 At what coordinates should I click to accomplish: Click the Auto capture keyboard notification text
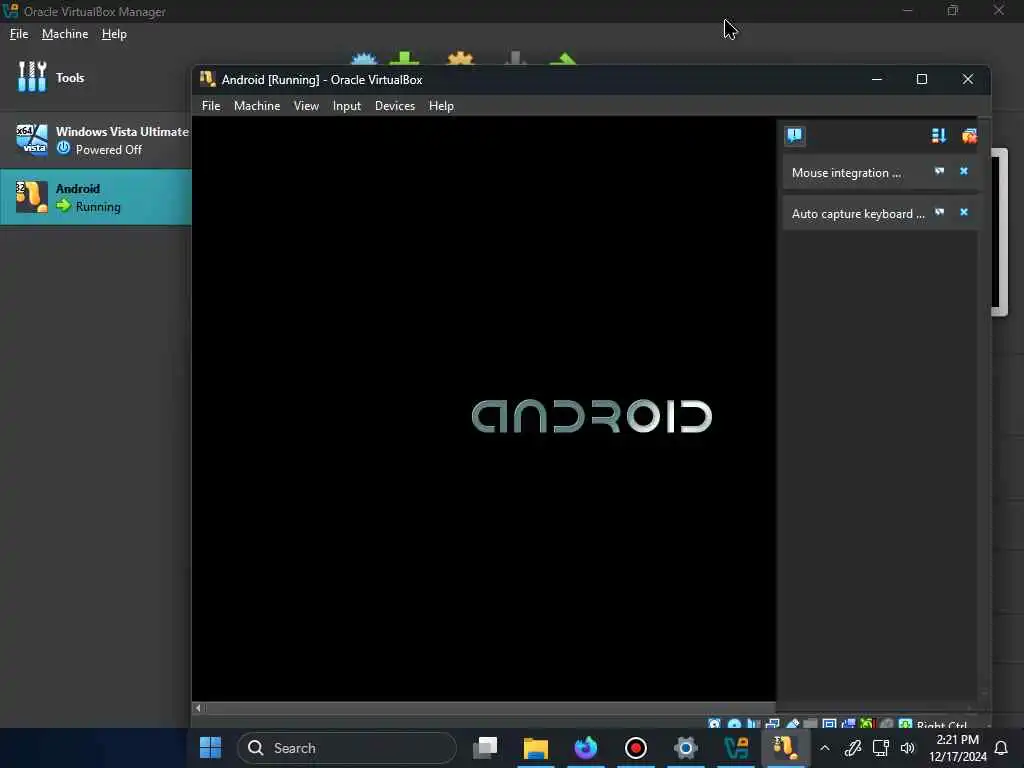pos(858,214)
